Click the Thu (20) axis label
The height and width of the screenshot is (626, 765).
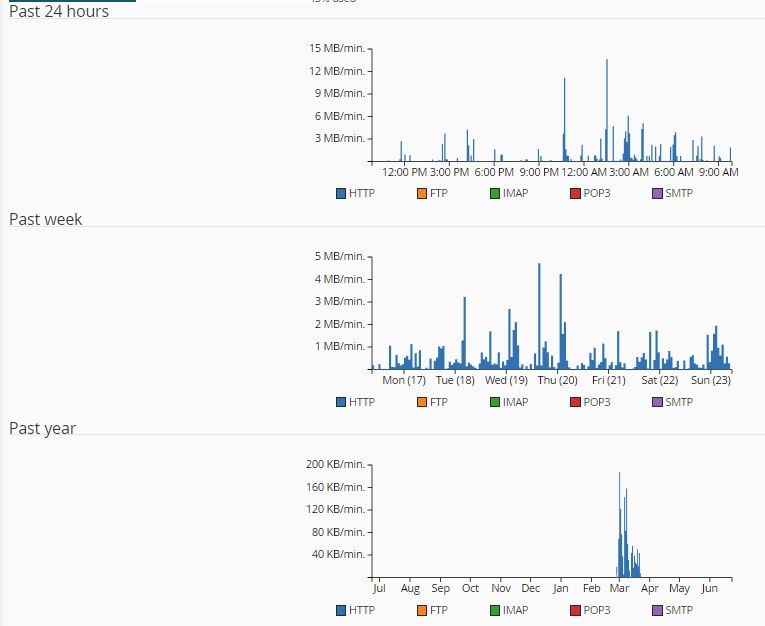click(557, 380)
